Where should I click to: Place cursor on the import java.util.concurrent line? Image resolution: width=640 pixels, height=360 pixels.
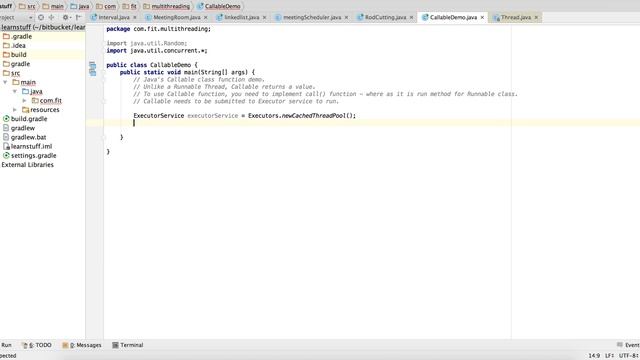[x=157, y=51]
